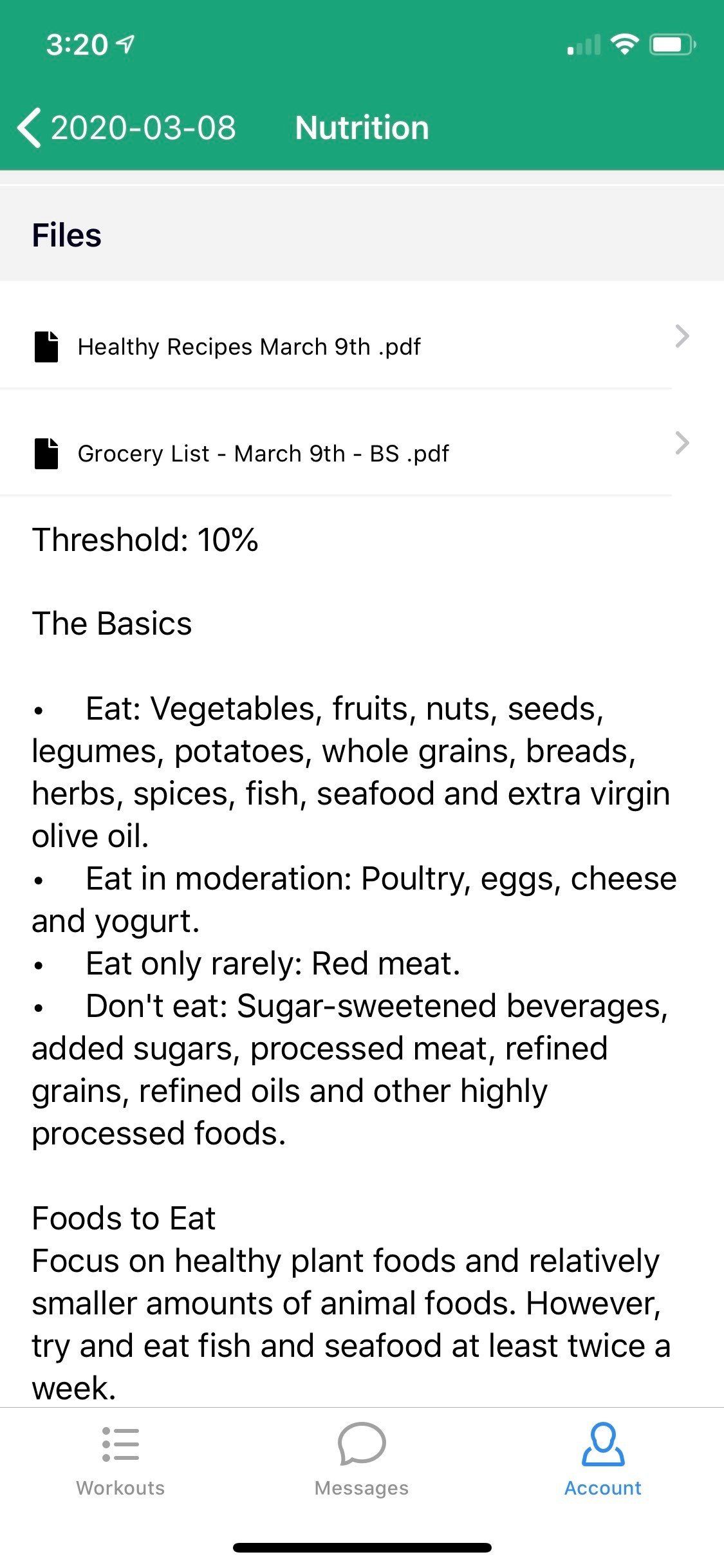
Task: Tap the back arrow chevron icon
Action: click(29, 127)
